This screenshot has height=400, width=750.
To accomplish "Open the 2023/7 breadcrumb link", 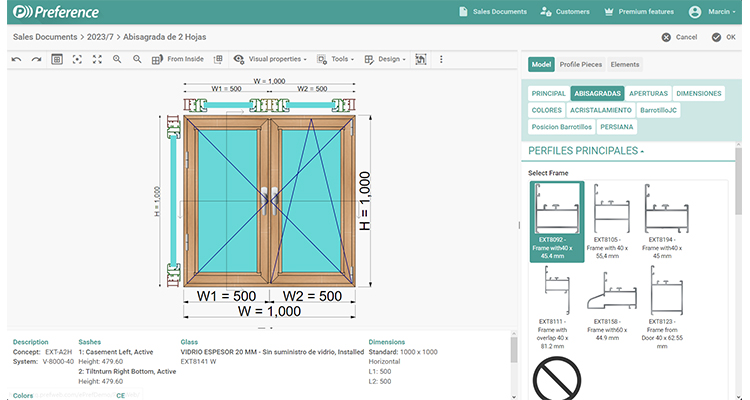I will tap(100, 37).
